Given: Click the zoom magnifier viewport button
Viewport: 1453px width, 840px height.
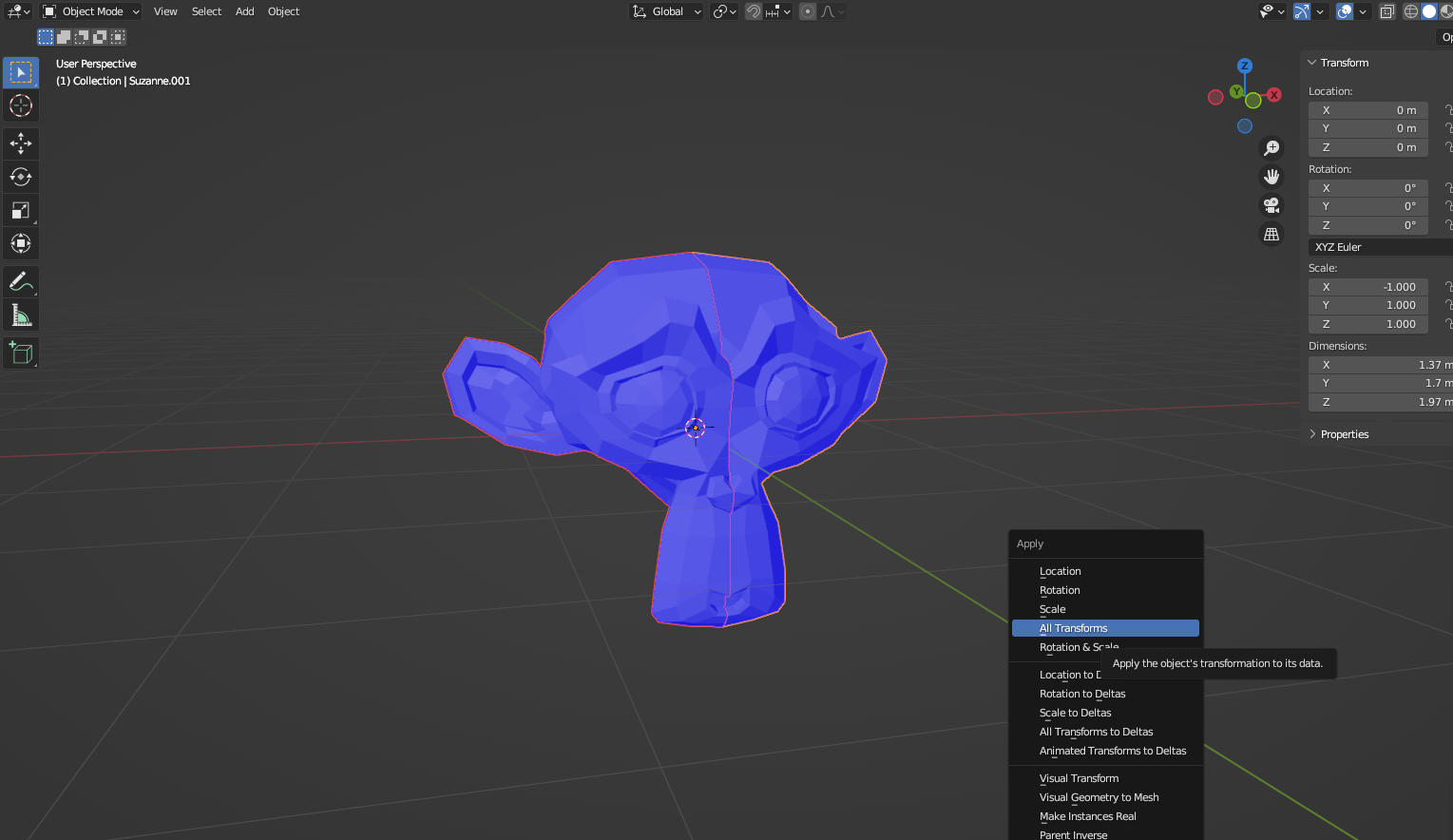Looking at the screenshot, I should (1271, 148).
